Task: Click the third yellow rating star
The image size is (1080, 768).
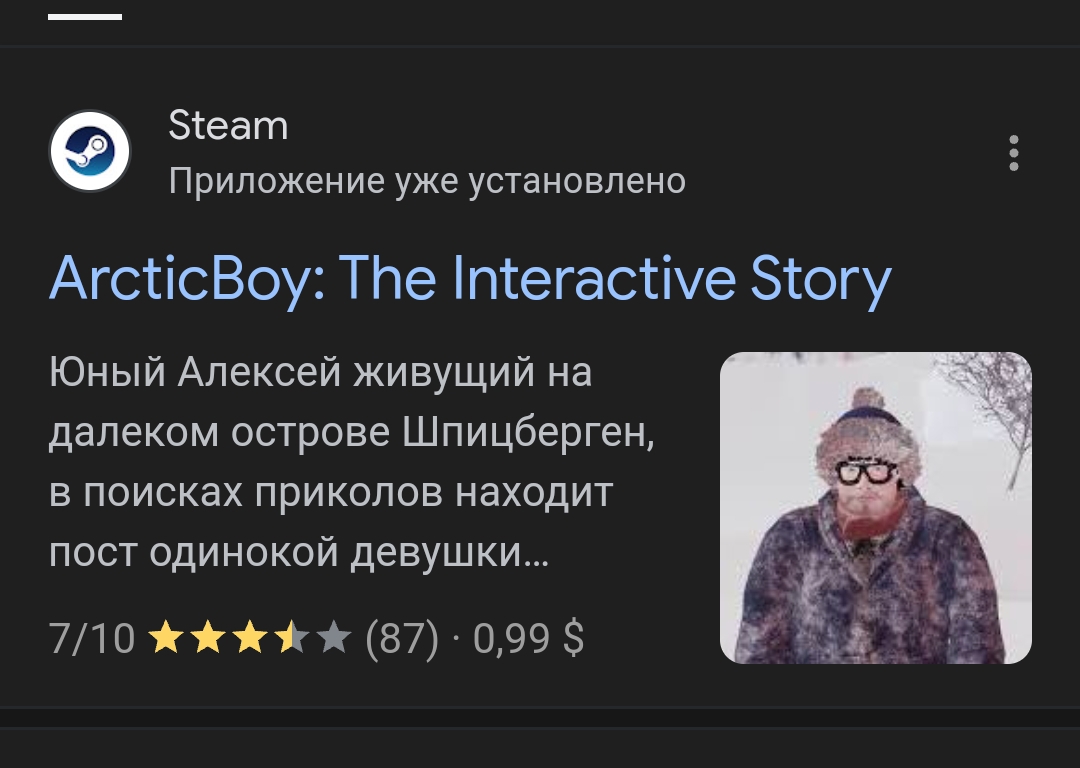Action: click(x=249, y=637)
